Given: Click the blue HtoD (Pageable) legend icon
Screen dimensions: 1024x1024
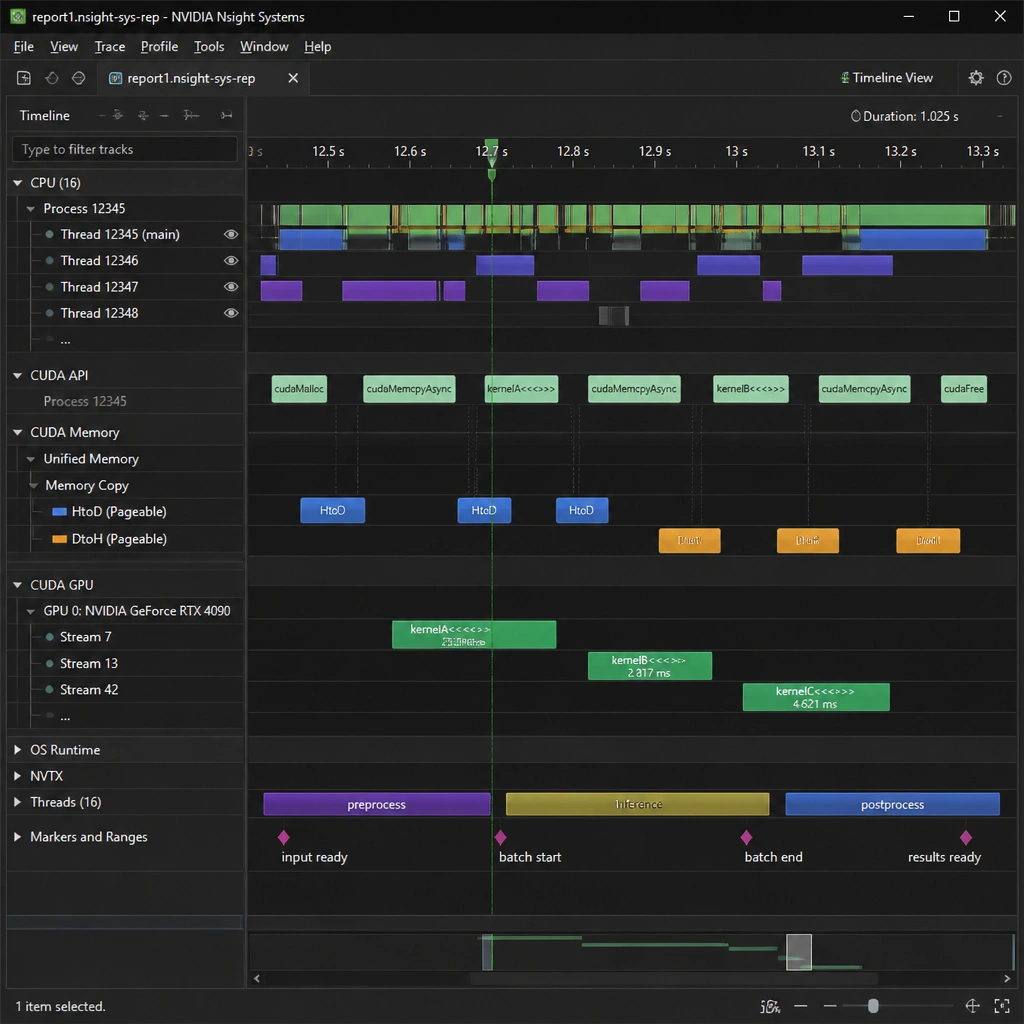Looking at the screenshot, I should tap(59, 511).
